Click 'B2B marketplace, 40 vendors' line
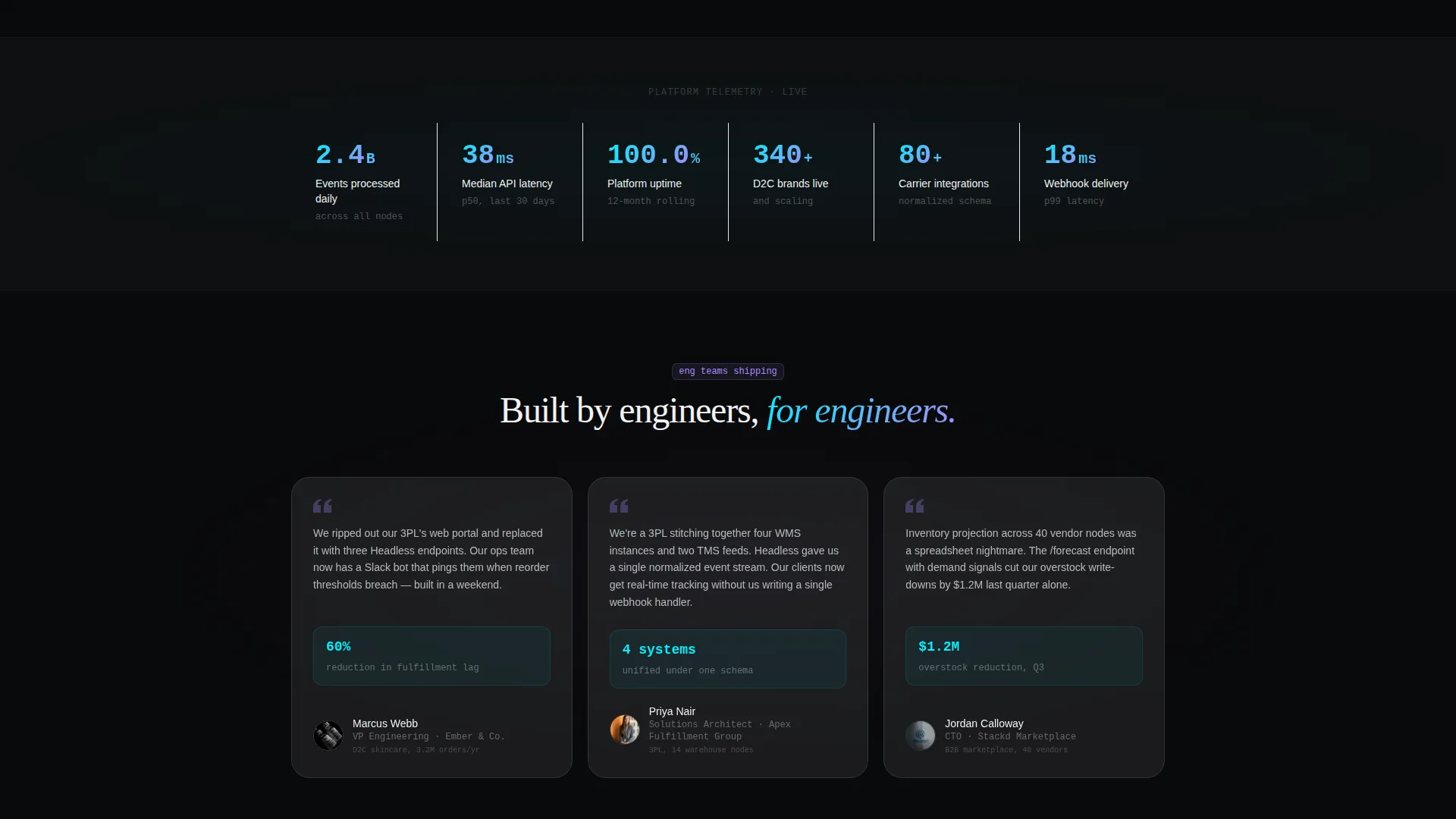The height and width of the screenshot is (819, 1456). coord(1006,750)
